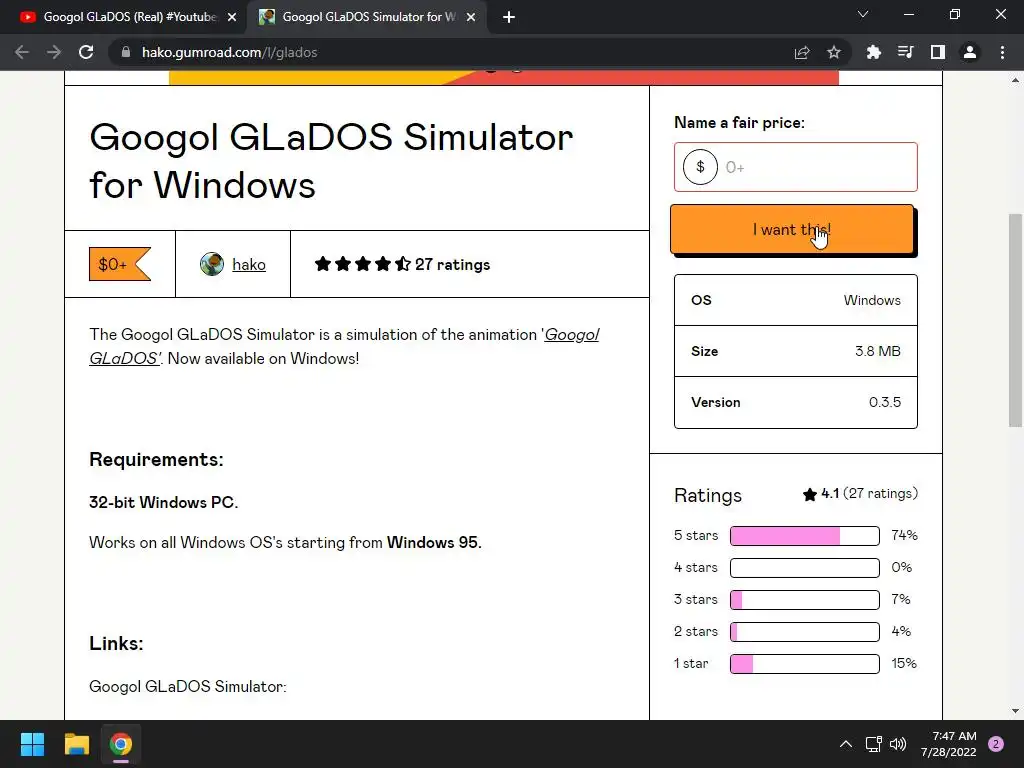The image size is (1024, 768).
Task: Click the page vertical scrollbar thumb
Action: pos(1015,320)
